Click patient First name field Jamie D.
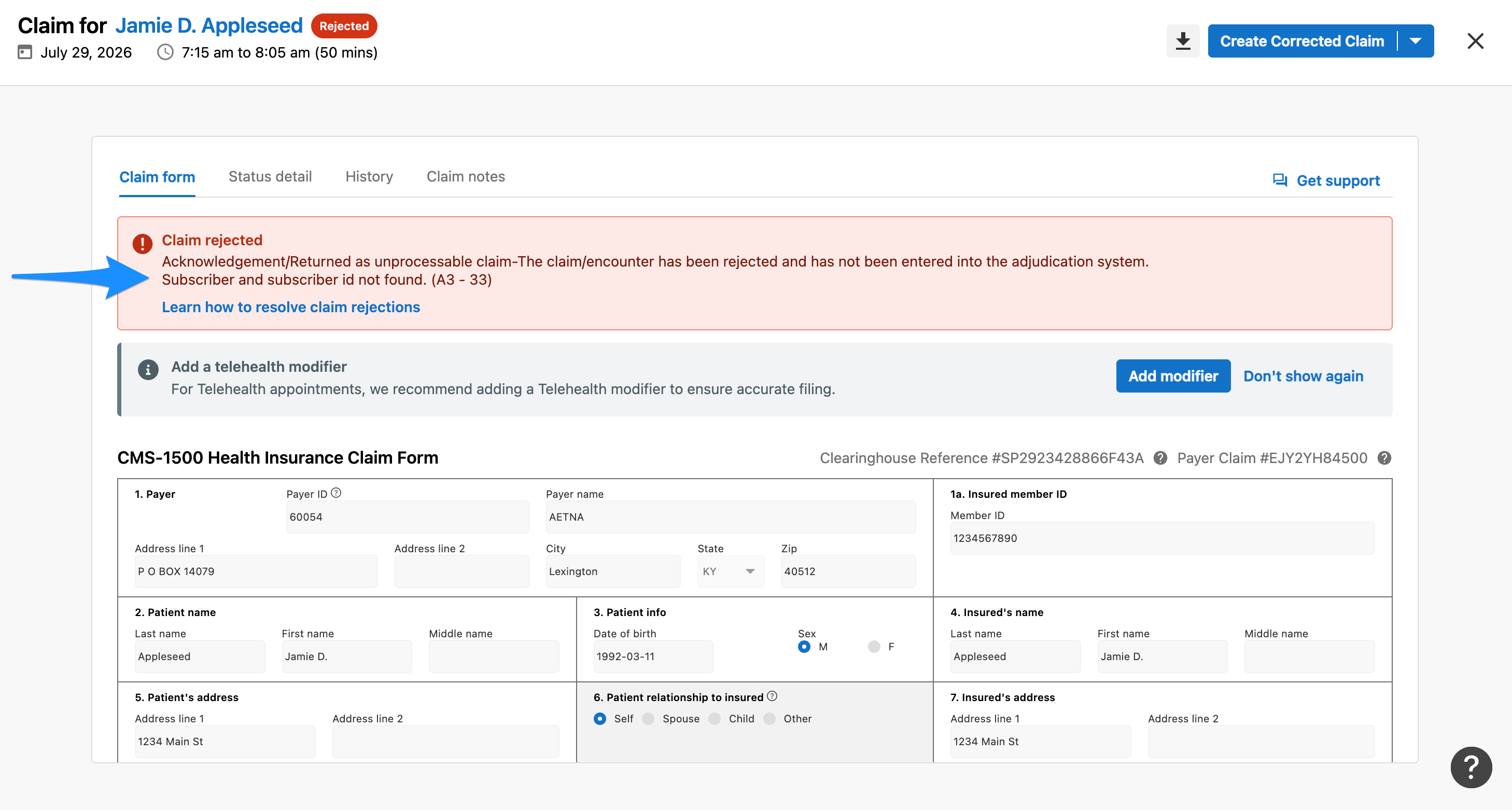The width and height of the screenshot is (1512, 810). click(x=347, y=656)
